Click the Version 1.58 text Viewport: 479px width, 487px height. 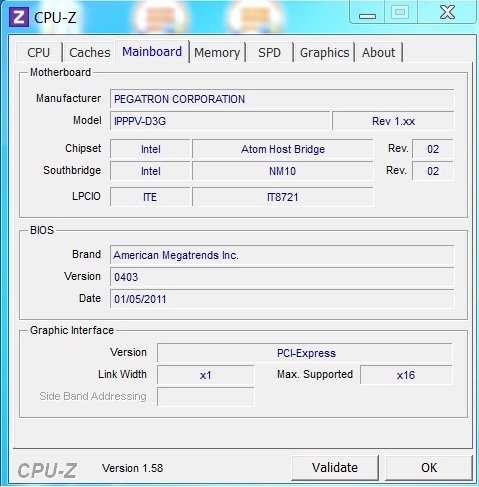(133, 468)
